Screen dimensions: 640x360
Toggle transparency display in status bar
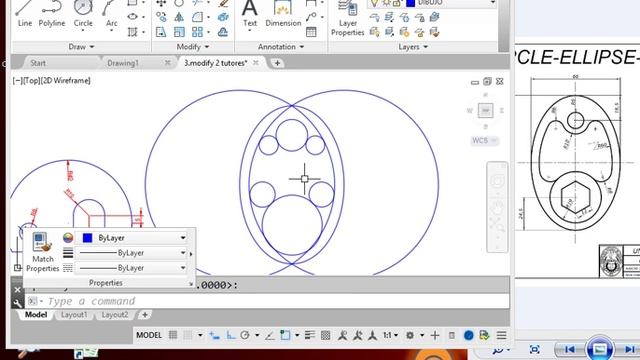[325, 336]
